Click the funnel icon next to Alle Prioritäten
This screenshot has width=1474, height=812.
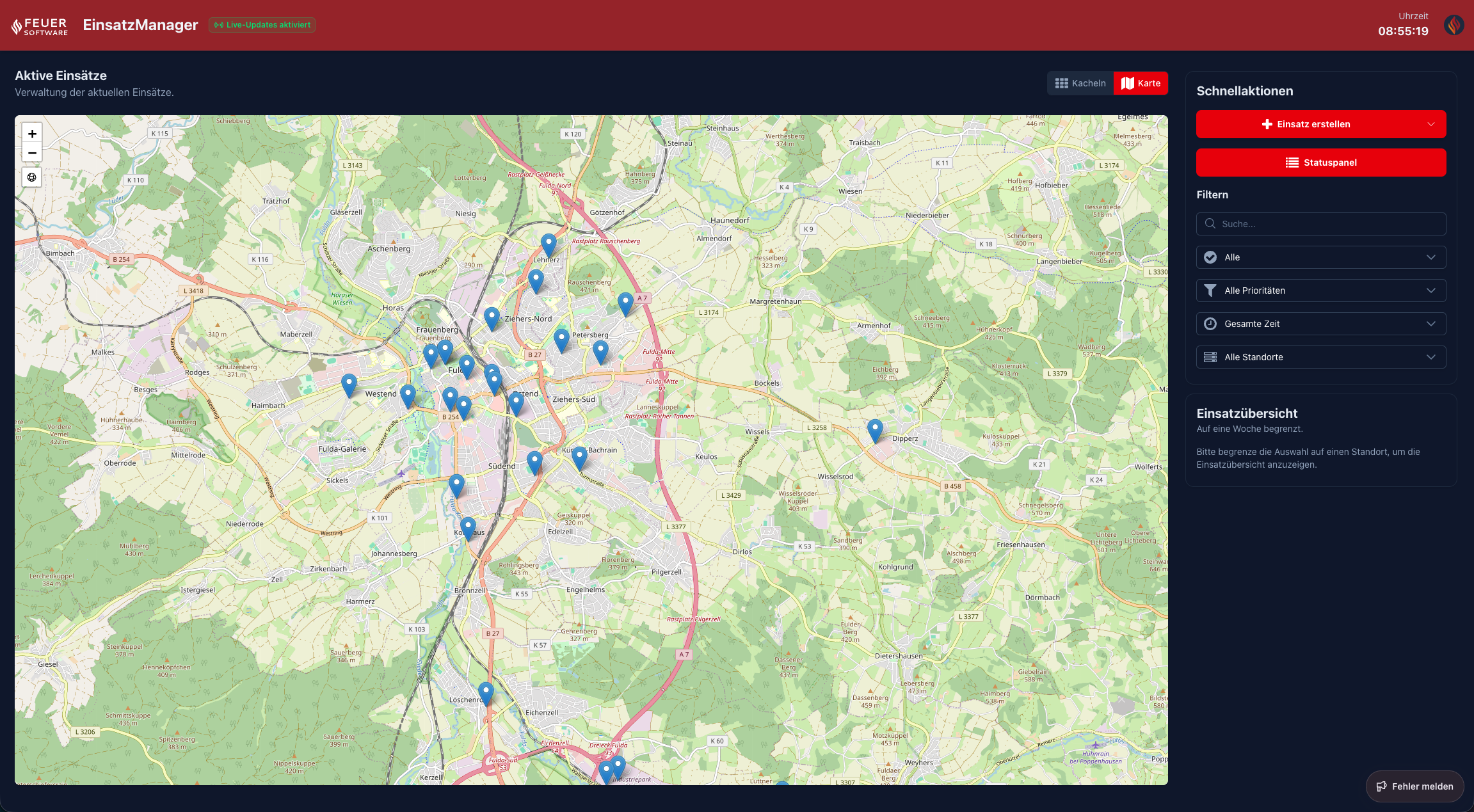pos(1210,291)
